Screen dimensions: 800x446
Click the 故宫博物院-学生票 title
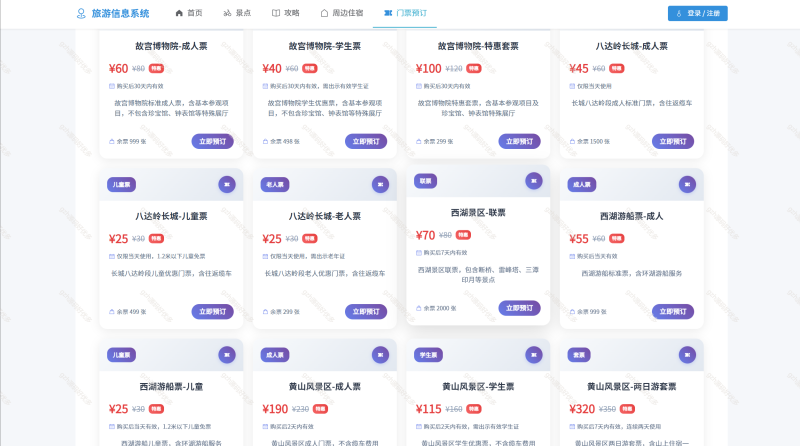pyautogui.click(x=324, y=46)
